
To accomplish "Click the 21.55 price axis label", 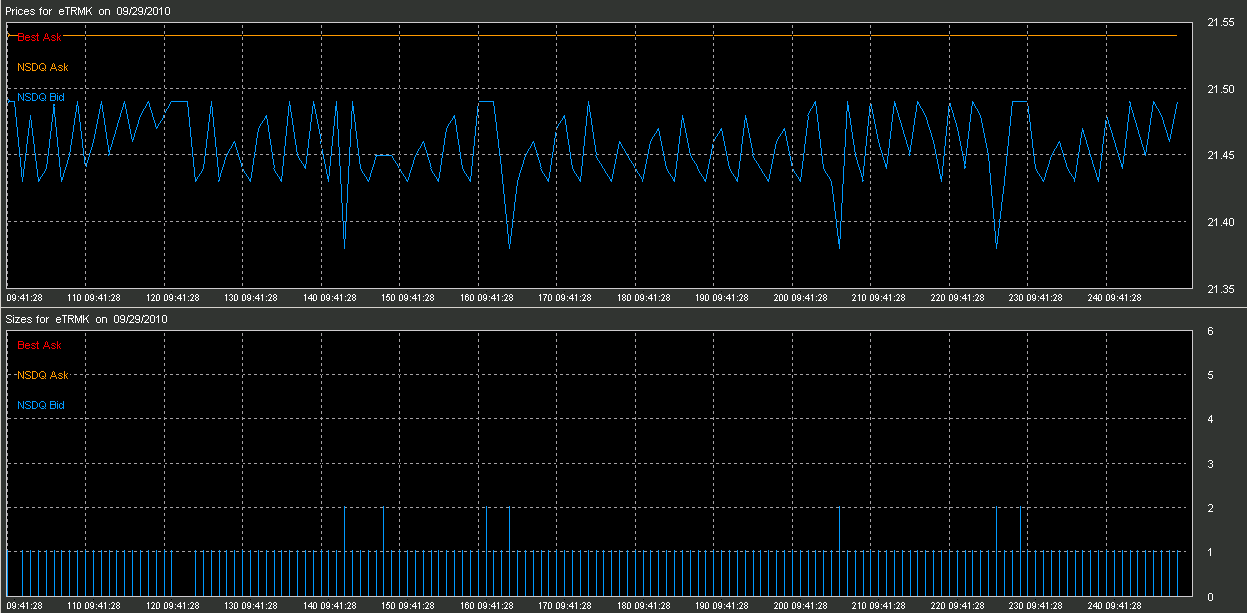I will click(1220, 24).
